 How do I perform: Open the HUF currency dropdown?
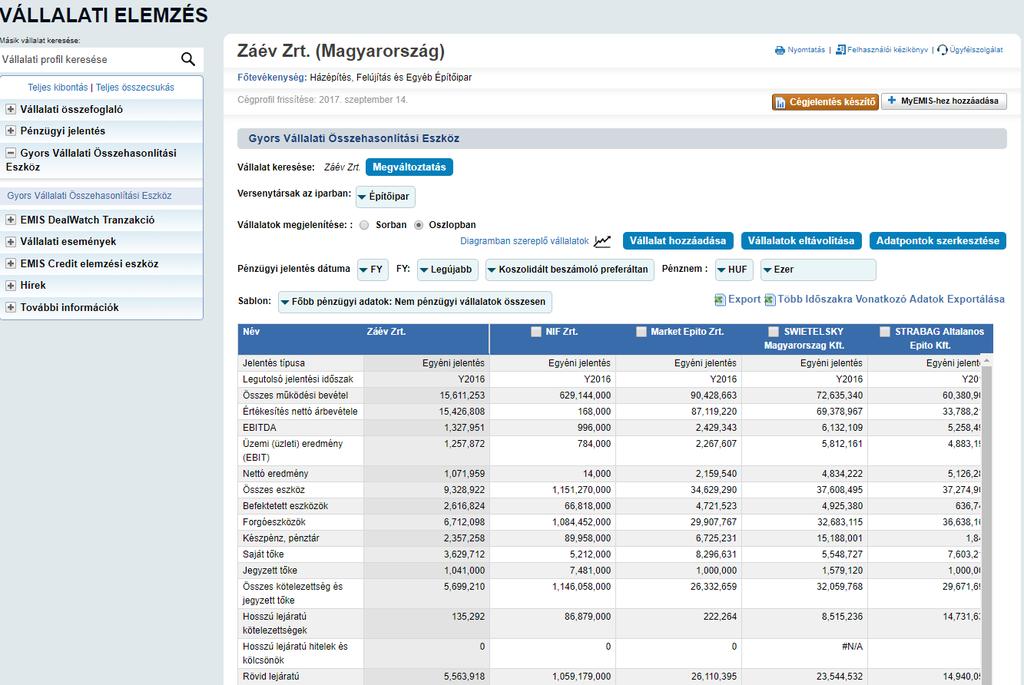734,270
